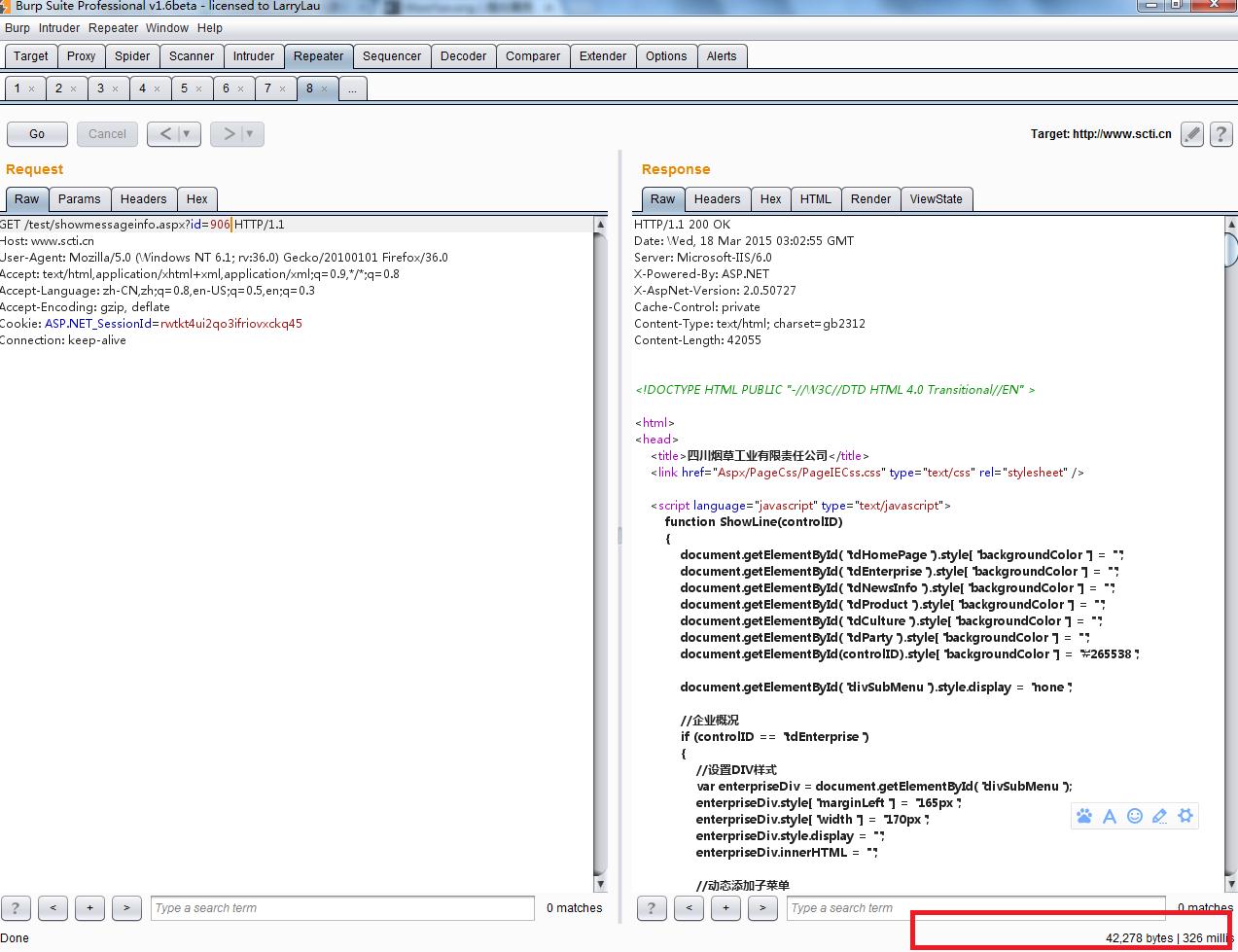This screenshot has width=1238, height=952.
Task: Show response Hex view
Action: (x=770, y=199)
